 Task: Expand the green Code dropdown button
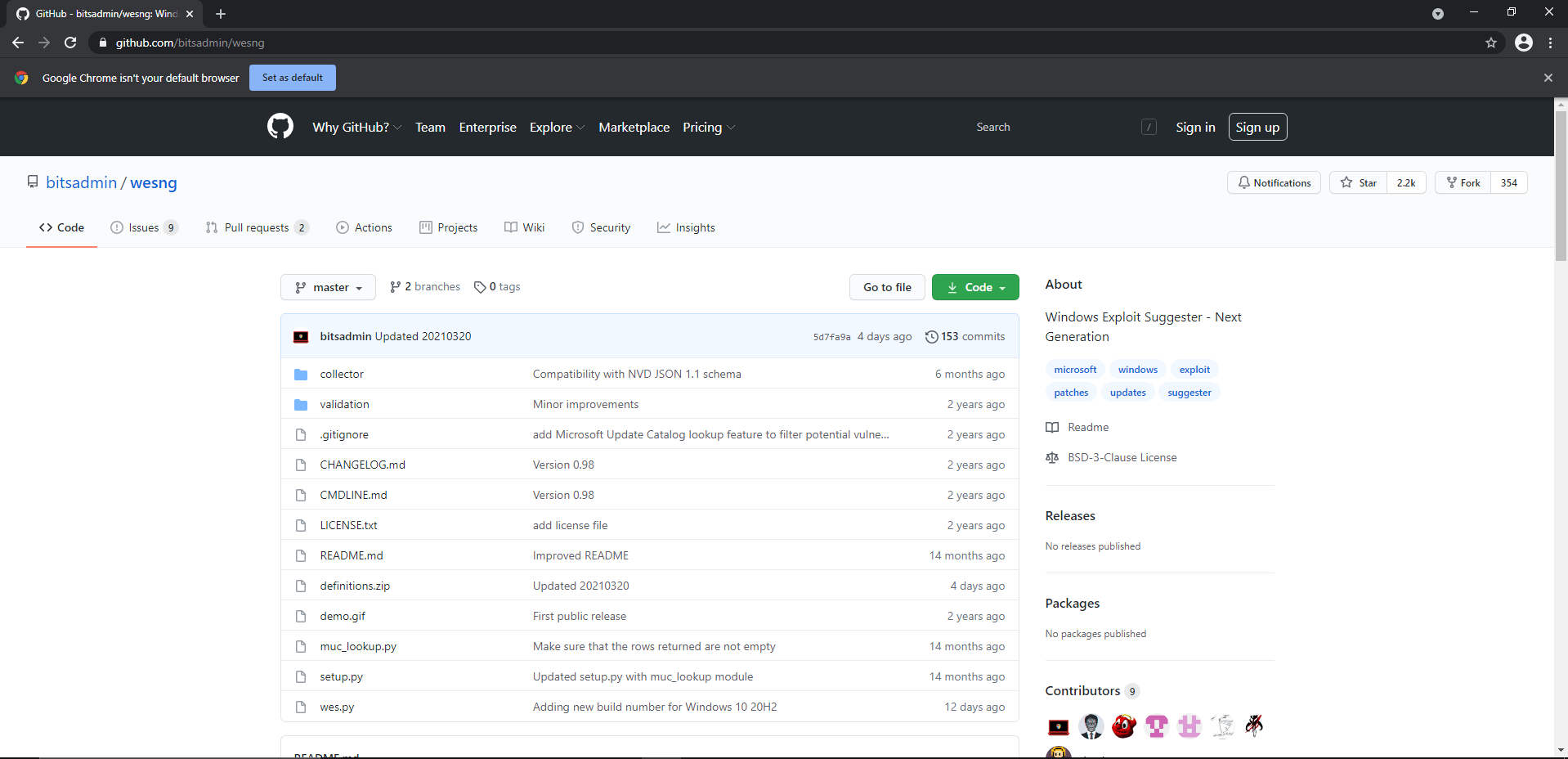click(975, 287)
